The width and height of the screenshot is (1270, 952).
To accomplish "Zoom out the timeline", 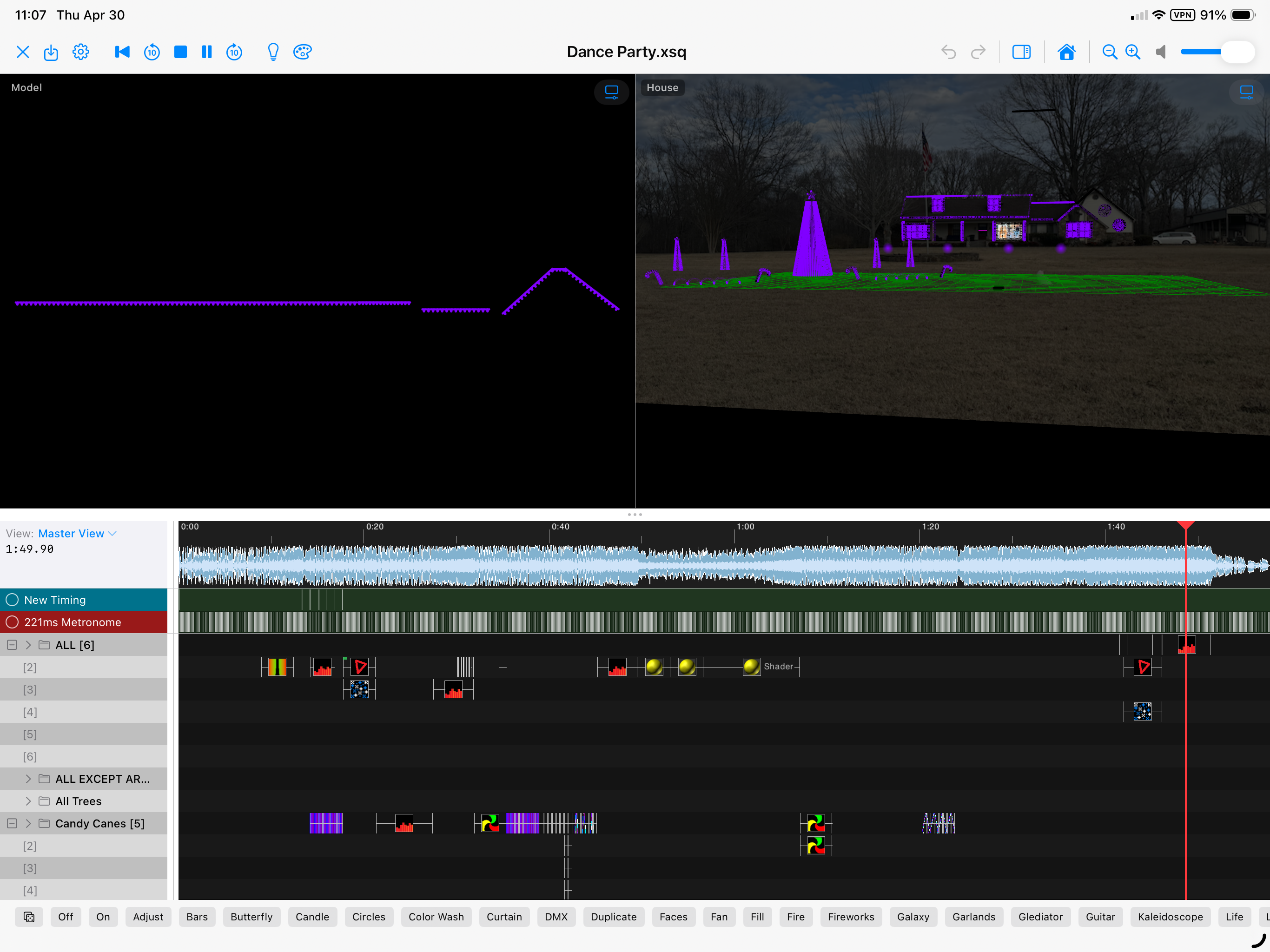I will pos(1110,52).
